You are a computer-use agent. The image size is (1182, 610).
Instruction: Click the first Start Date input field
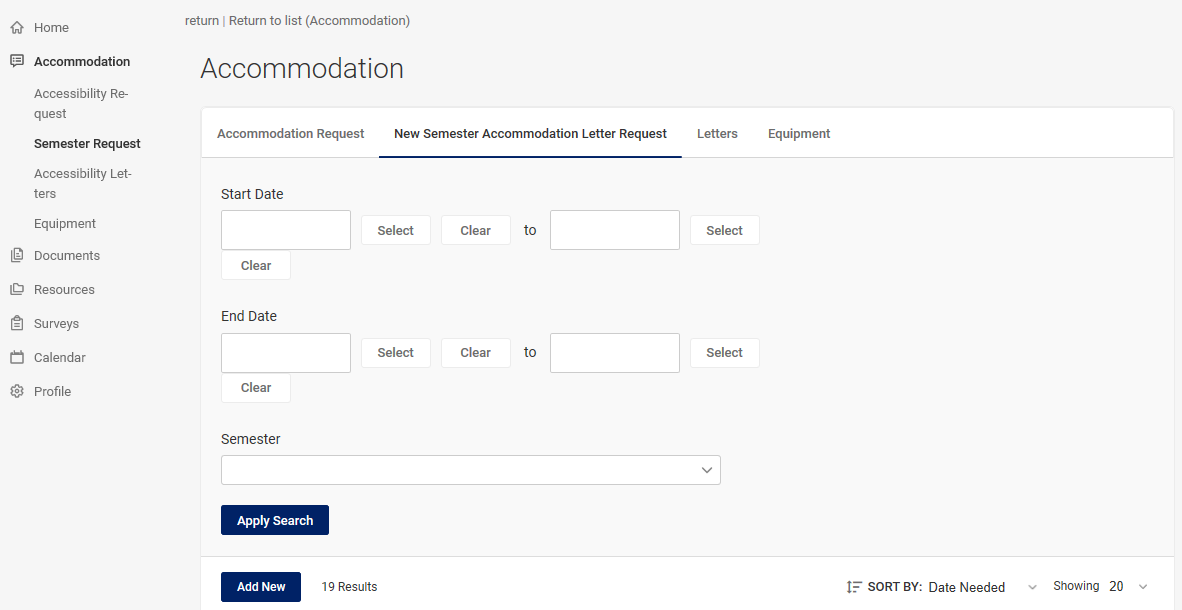tap(286, 230)
